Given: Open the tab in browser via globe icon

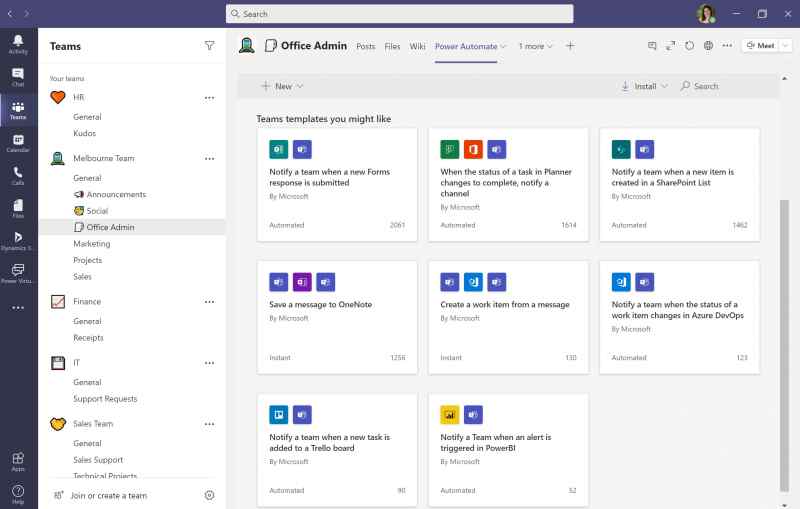Looking at the screenshot, I should point(708,46).
